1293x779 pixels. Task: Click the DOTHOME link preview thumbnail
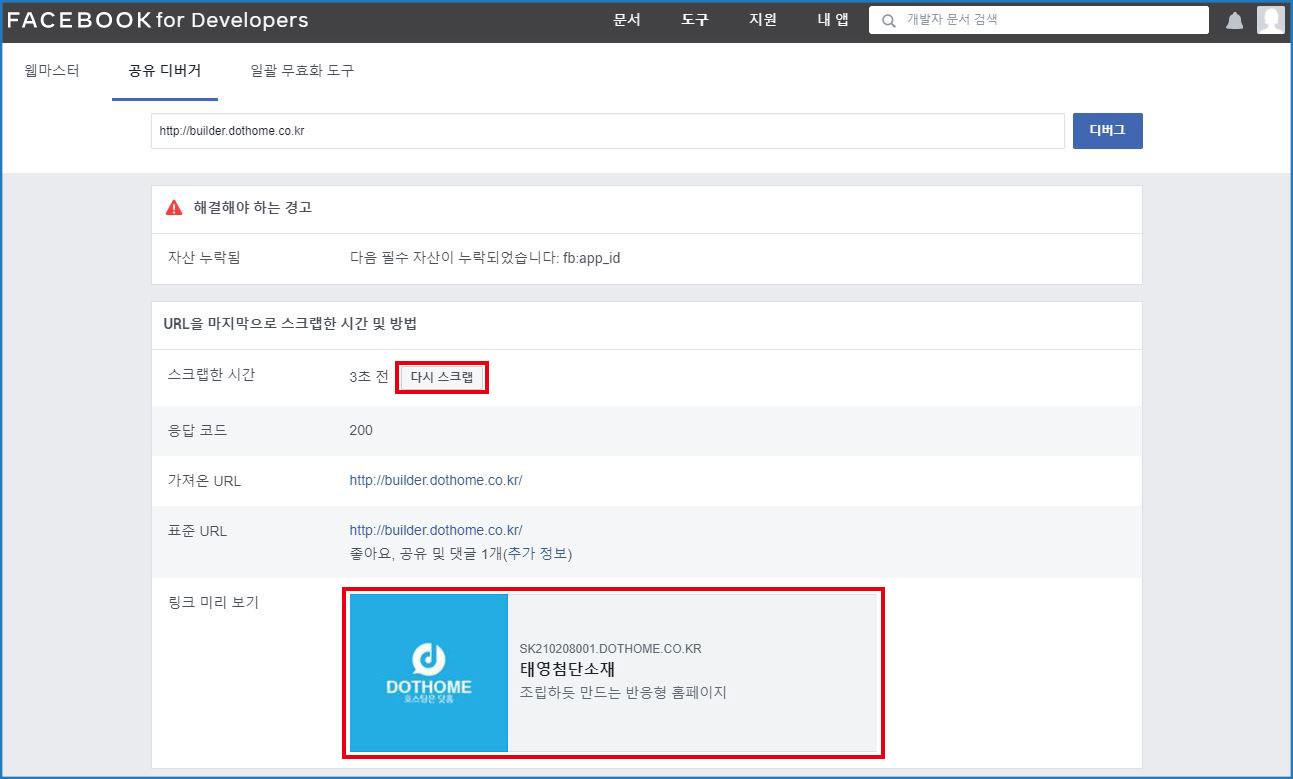(x=429, y=673)
